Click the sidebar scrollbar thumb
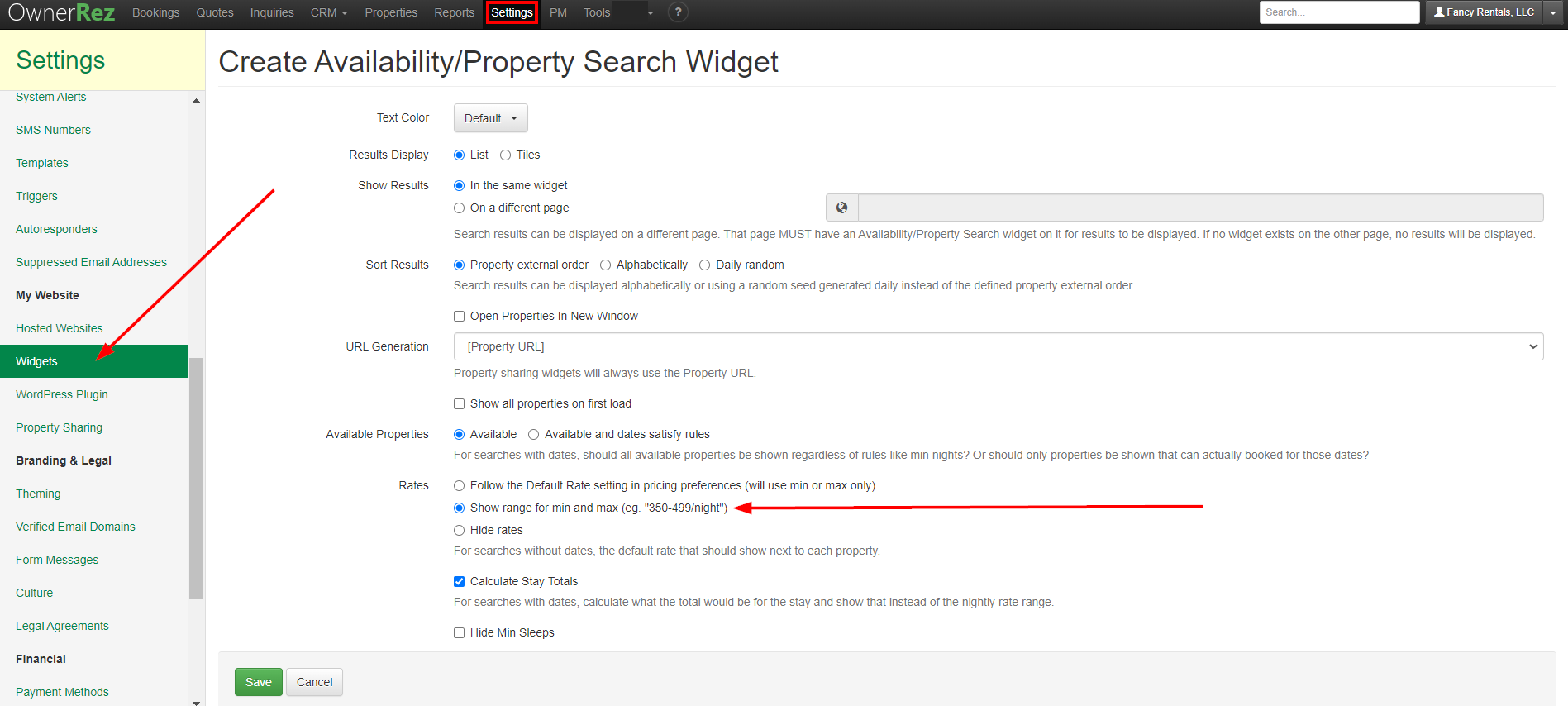The height and width of the screenshot is (706, 1568). (x=196, y=478)
